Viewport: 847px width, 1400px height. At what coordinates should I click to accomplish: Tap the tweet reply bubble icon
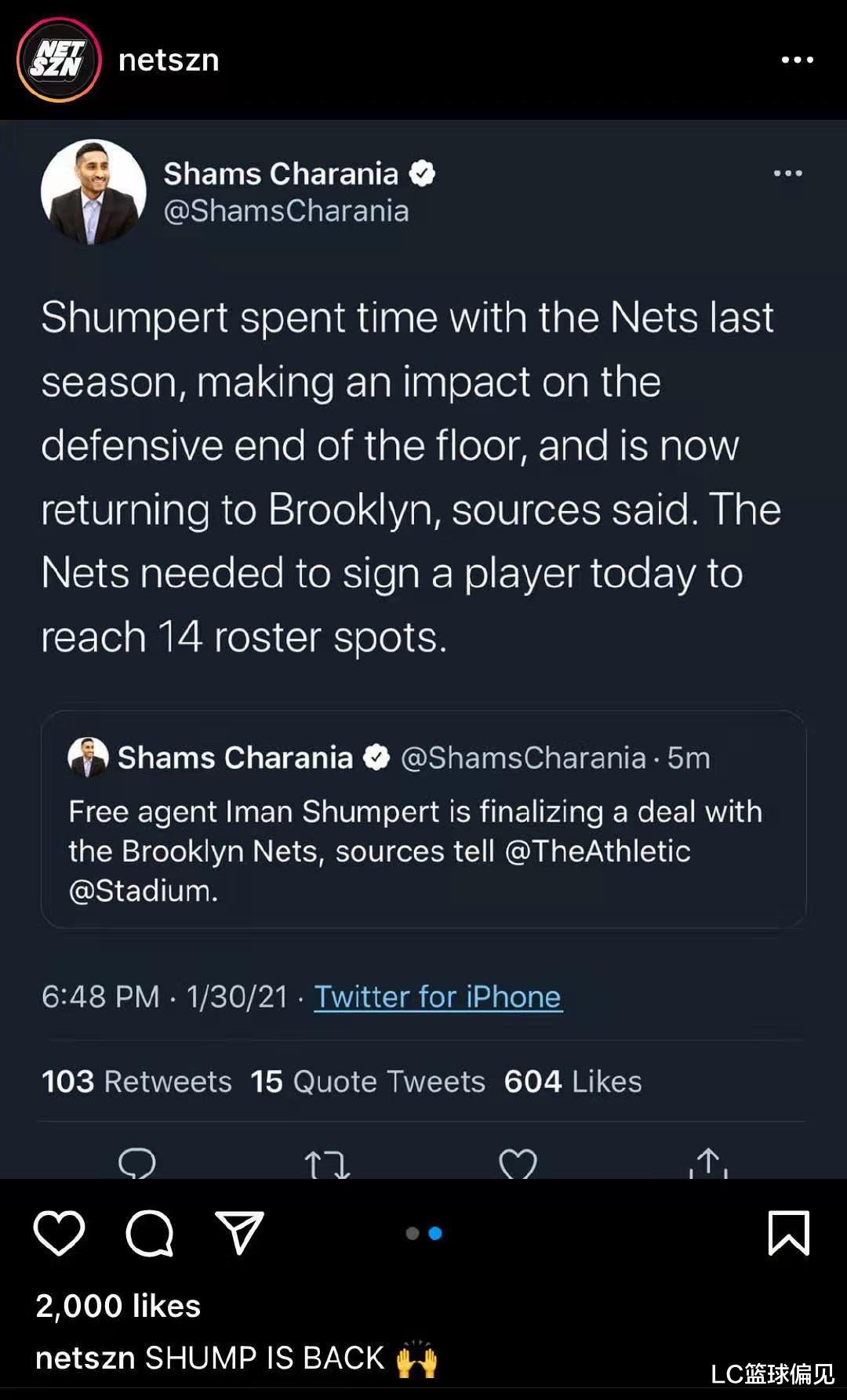click(x=137, y=1164)
